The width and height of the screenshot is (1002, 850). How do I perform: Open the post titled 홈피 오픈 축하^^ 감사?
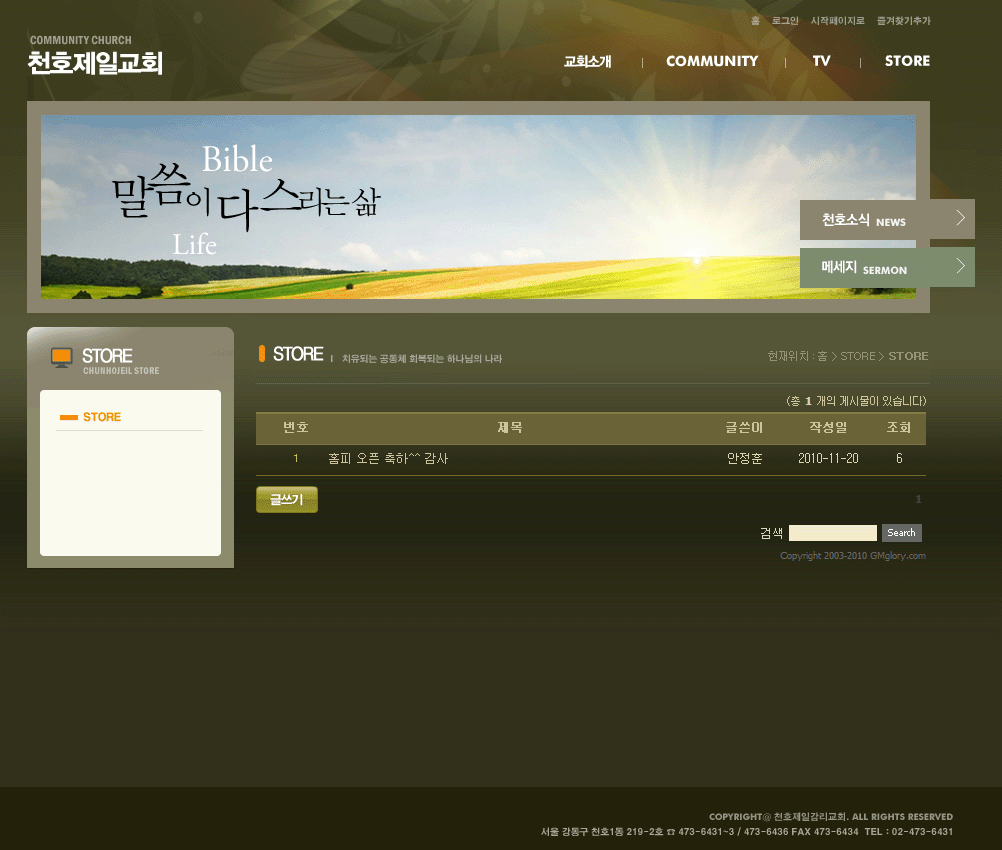388,459
